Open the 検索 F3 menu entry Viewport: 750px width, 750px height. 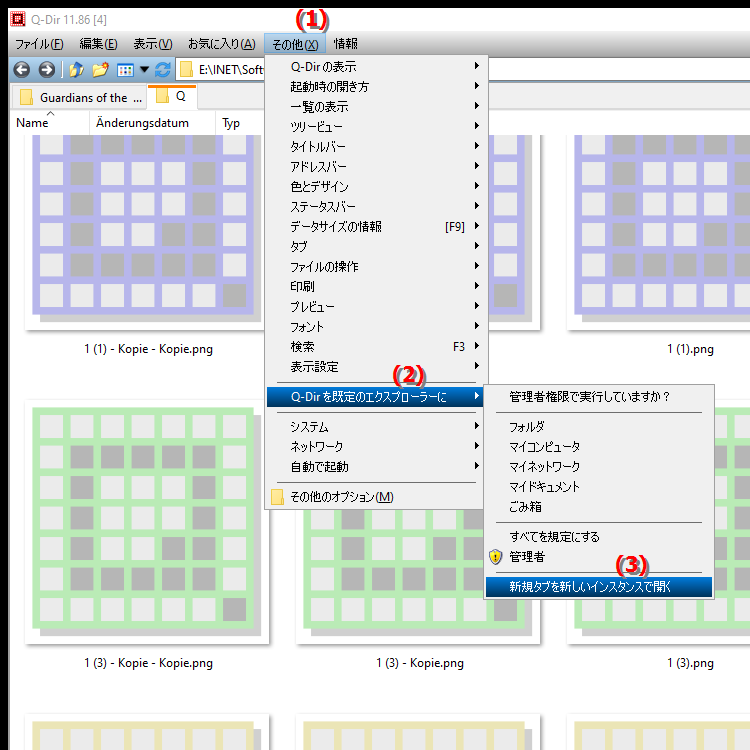(375, 347)
